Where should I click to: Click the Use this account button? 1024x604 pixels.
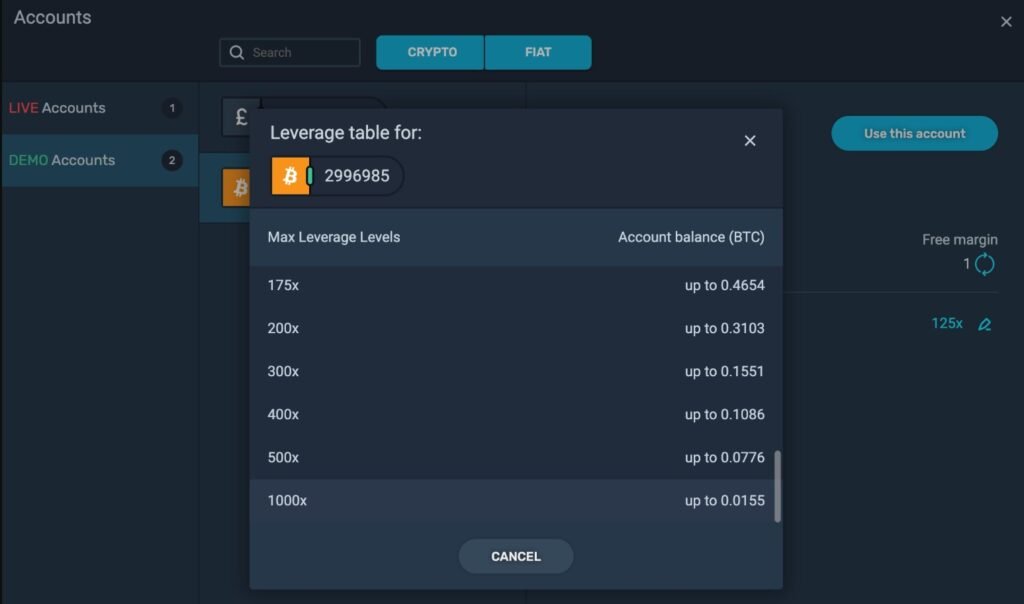coord(914,134)
